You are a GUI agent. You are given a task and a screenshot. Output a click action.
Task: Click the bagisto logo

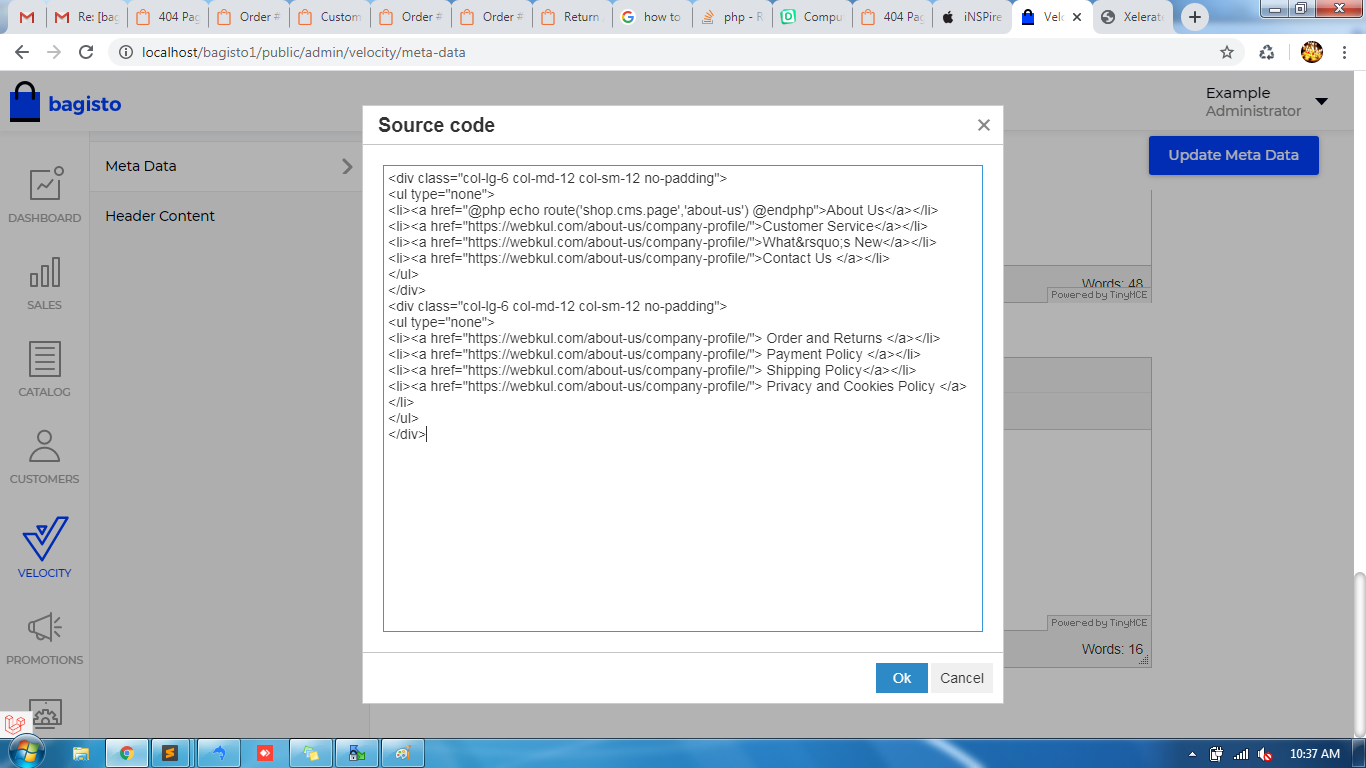click(x=65, y=102)
